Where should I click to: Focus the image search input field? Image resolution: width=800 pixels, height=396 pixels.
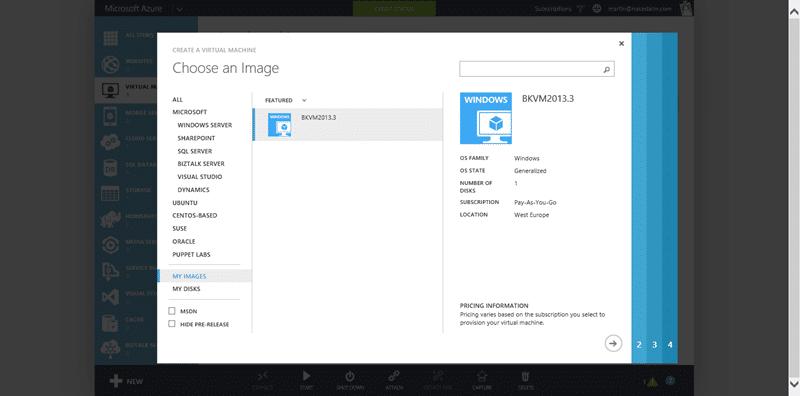point(537,69)
